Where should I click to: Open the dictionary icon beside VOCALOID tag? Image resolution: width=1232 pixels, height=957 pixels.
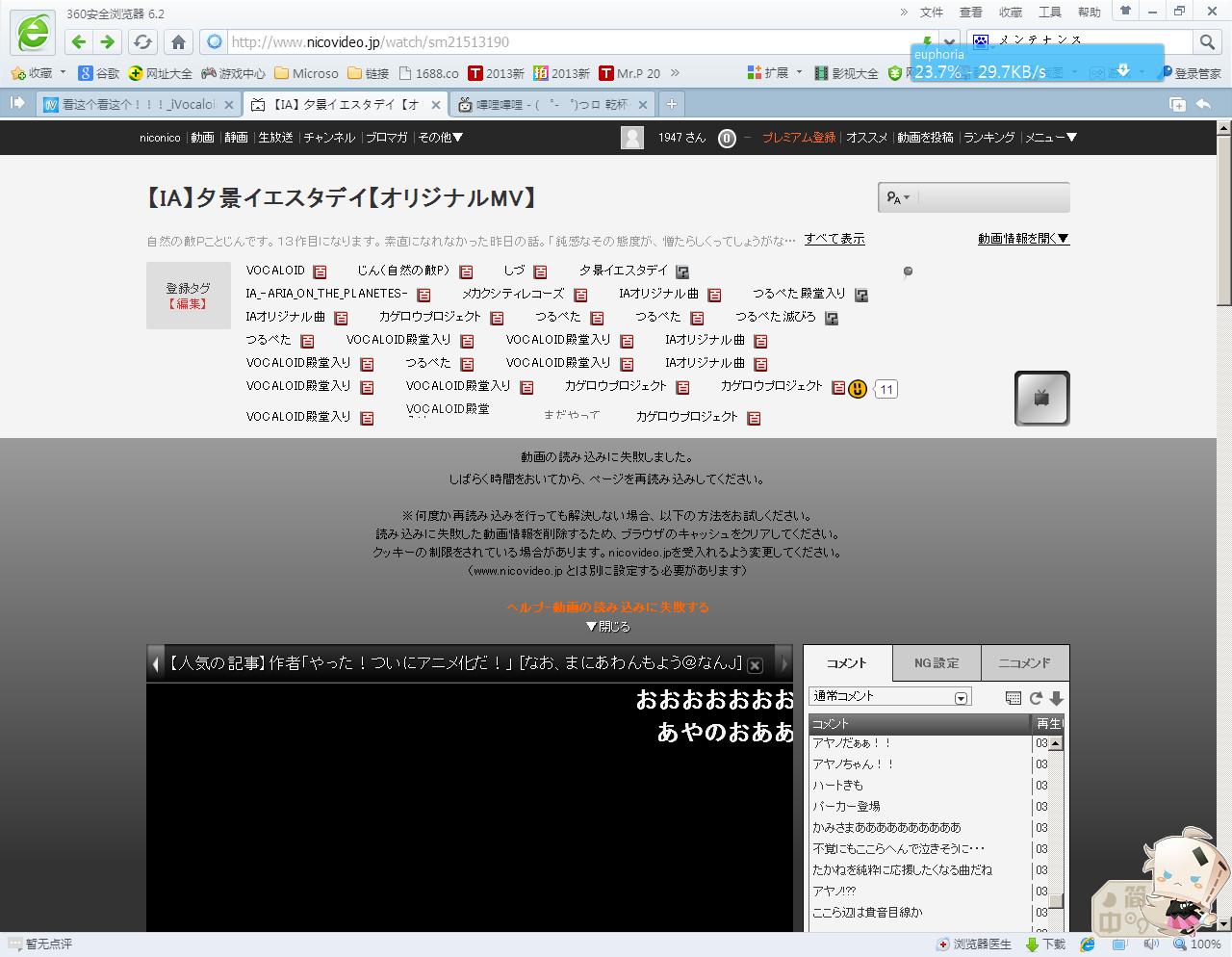[320, 272]
